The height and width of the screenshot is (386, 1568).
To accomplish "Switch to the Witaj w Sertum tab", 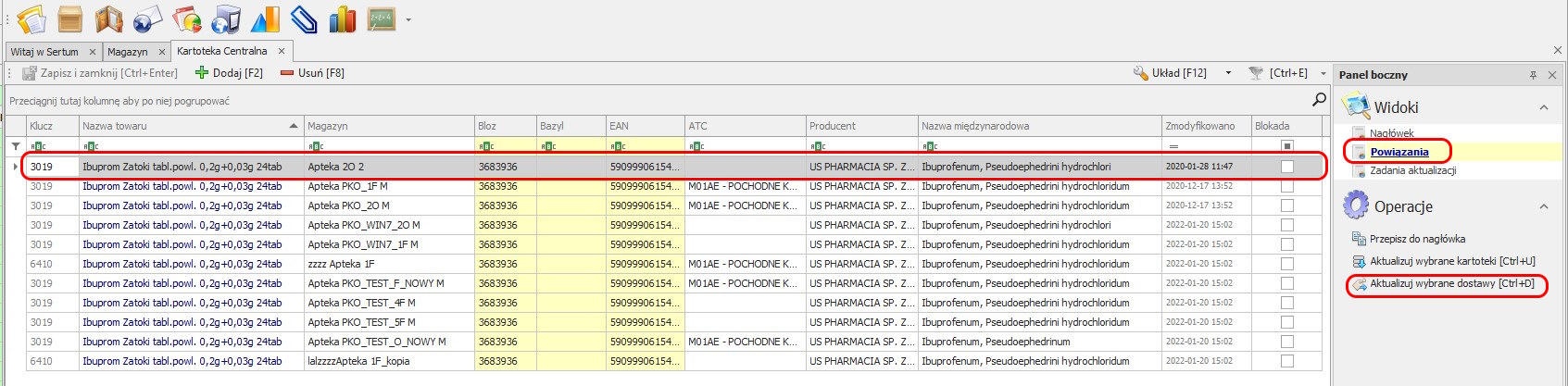I will pos(44,52).
